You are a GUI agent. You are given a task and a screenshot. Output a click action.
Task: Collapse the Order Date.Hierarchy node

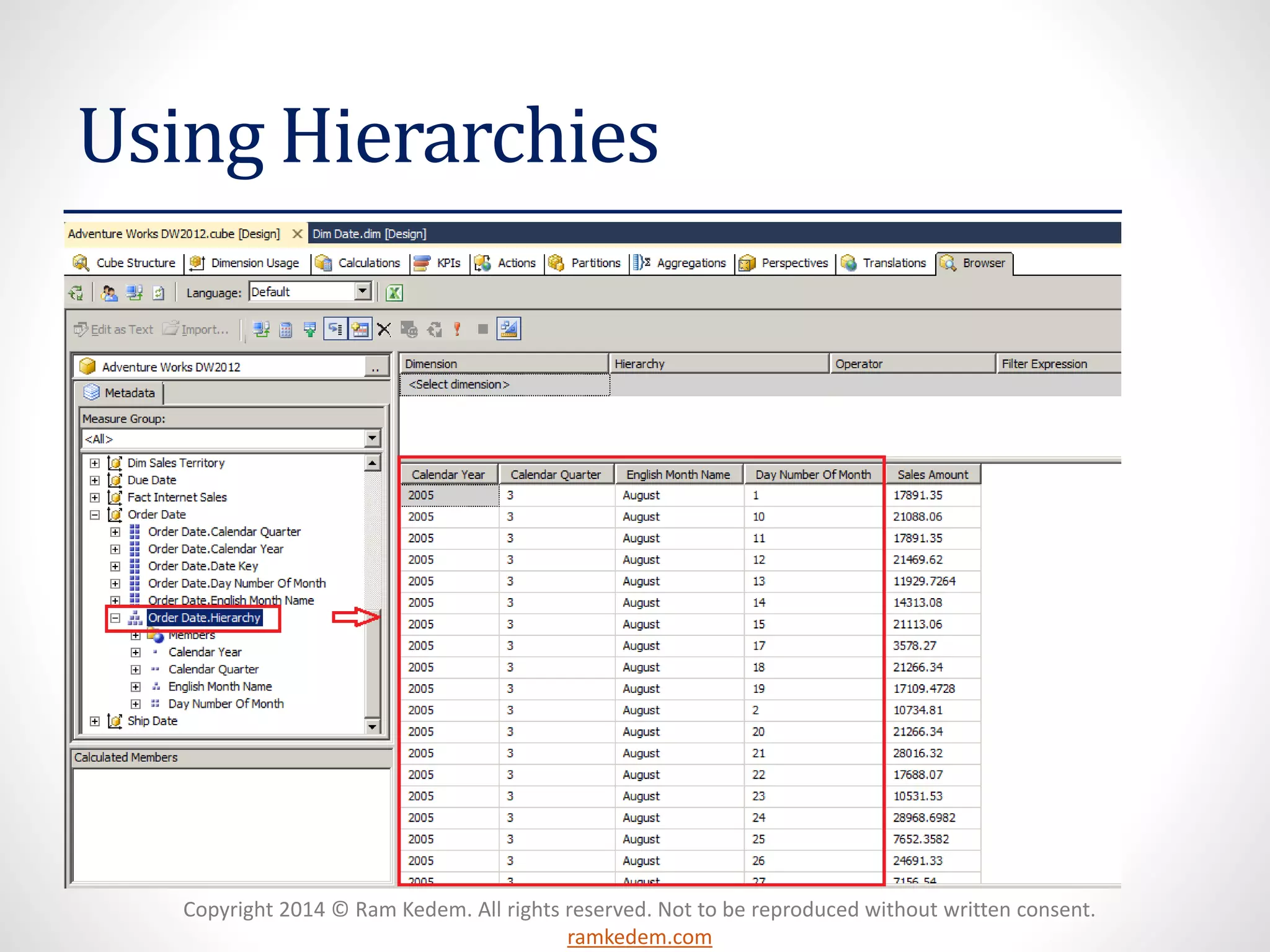tap(115, 618)
